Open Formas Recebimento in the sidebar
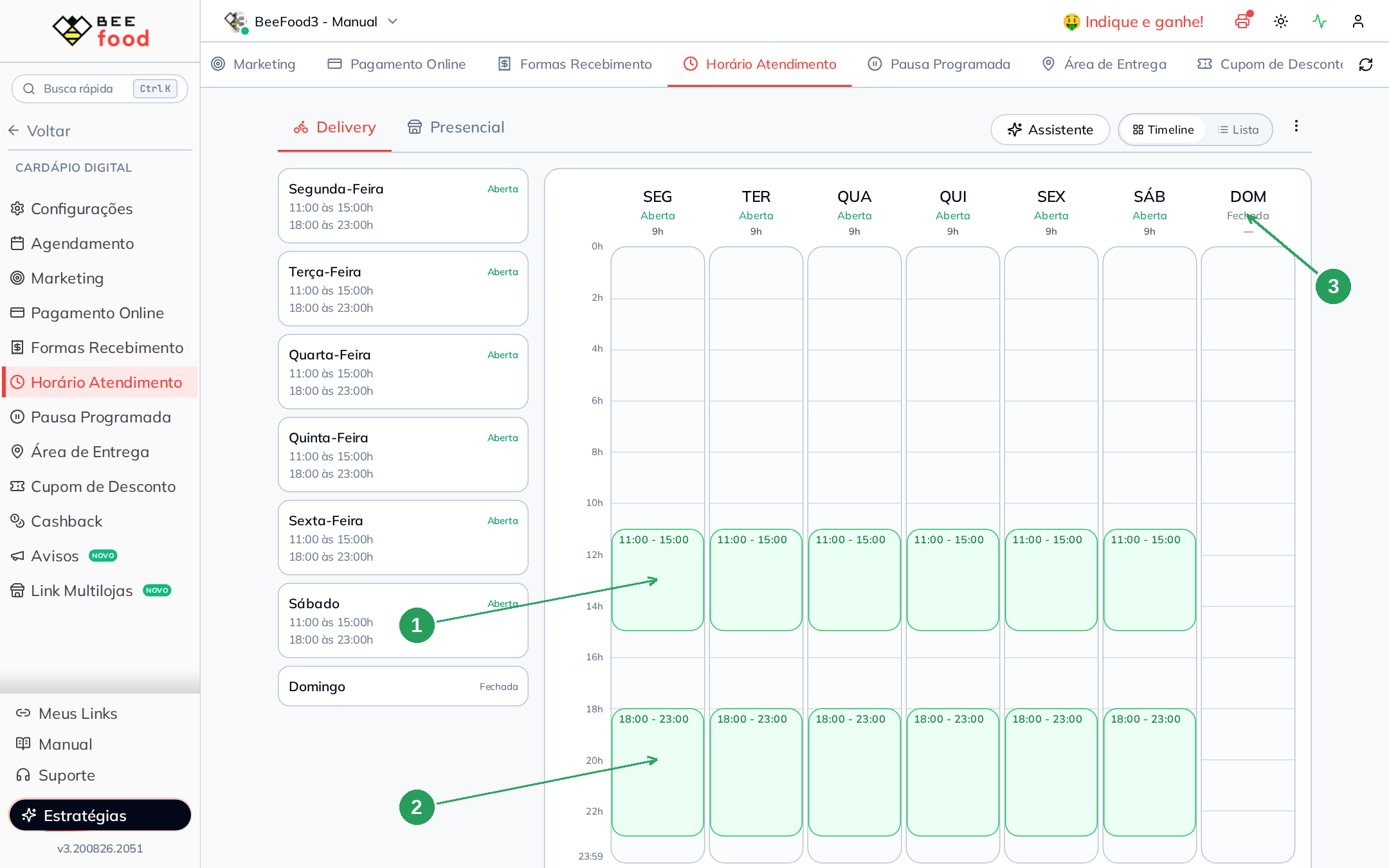Viewport: 1389px width, 868px height. pos(100,347)
